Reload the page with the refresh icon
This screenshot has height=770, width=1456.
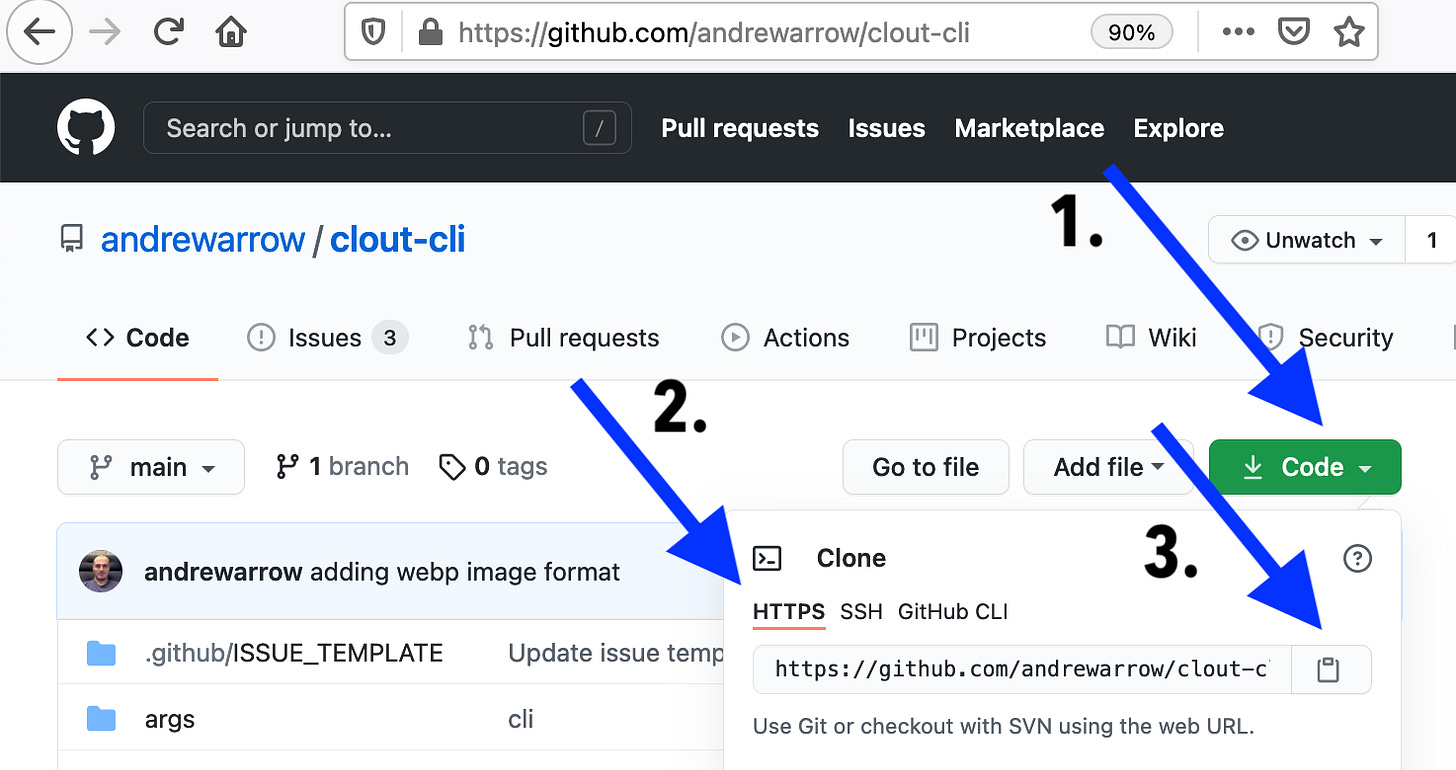(x=168, y=32)
